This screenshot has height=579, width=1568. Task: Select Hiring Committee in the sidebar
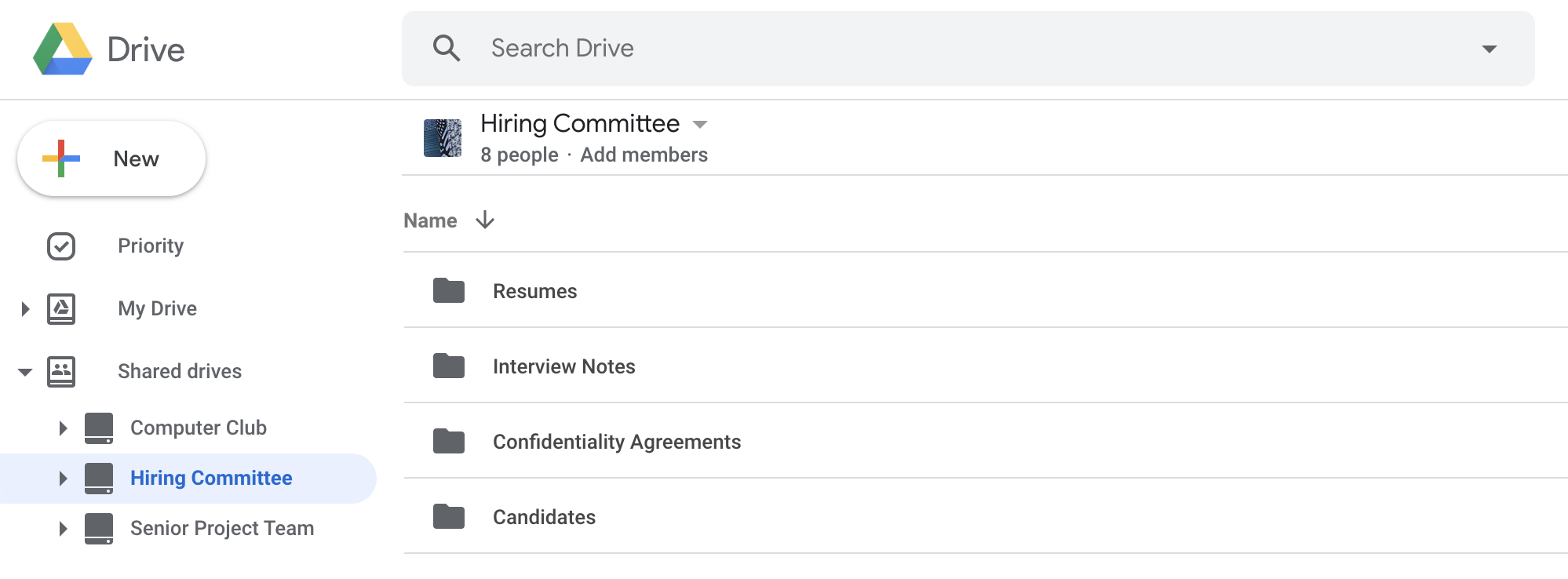(x=210, y=478)
